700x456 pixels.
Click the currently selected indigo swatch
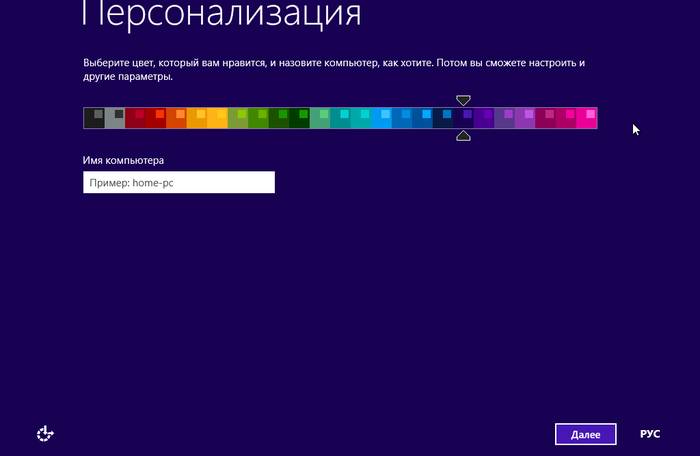pyautogui.click(x=464, y=118)
